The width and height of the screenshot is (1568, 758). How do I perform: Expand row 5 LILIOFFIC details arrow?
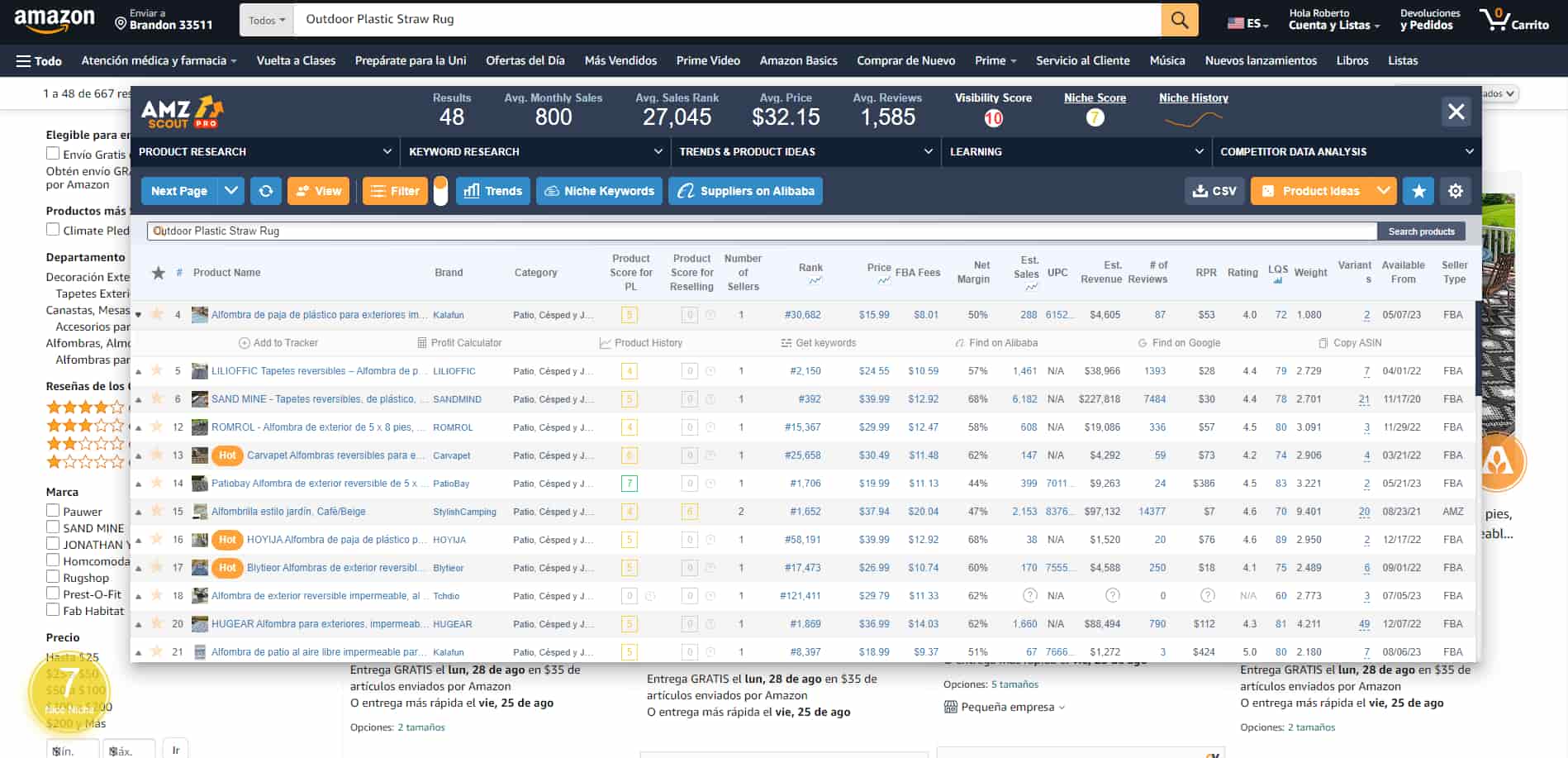(139, 371)
